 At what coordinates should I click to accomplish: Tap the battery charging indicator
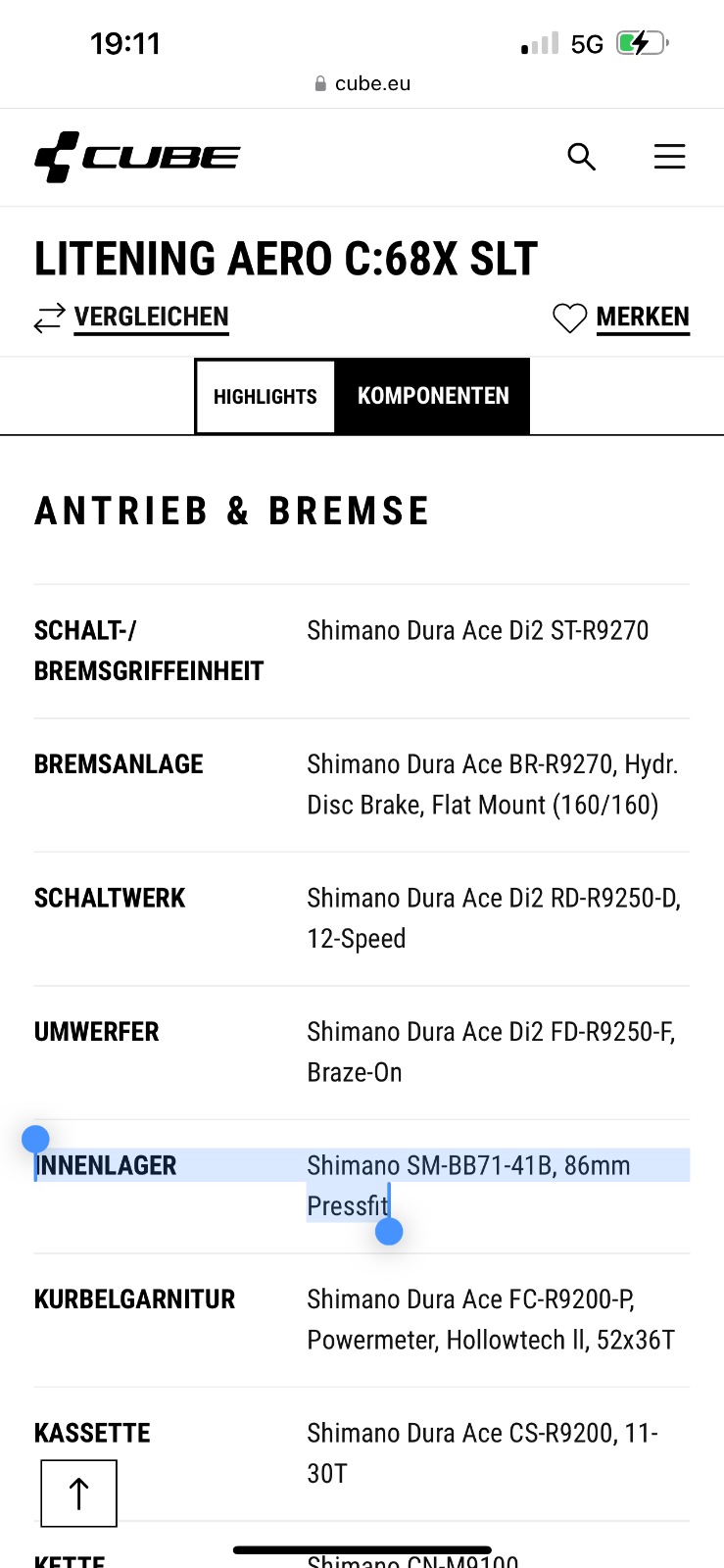click(x=642, y=43)
